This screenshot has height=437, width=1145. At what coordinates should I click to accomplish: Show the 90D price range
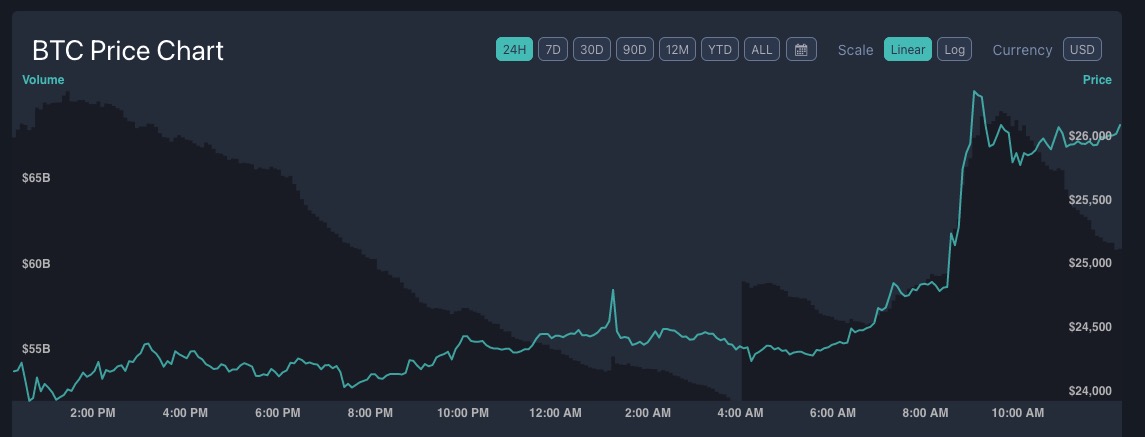tap(635, 49)
